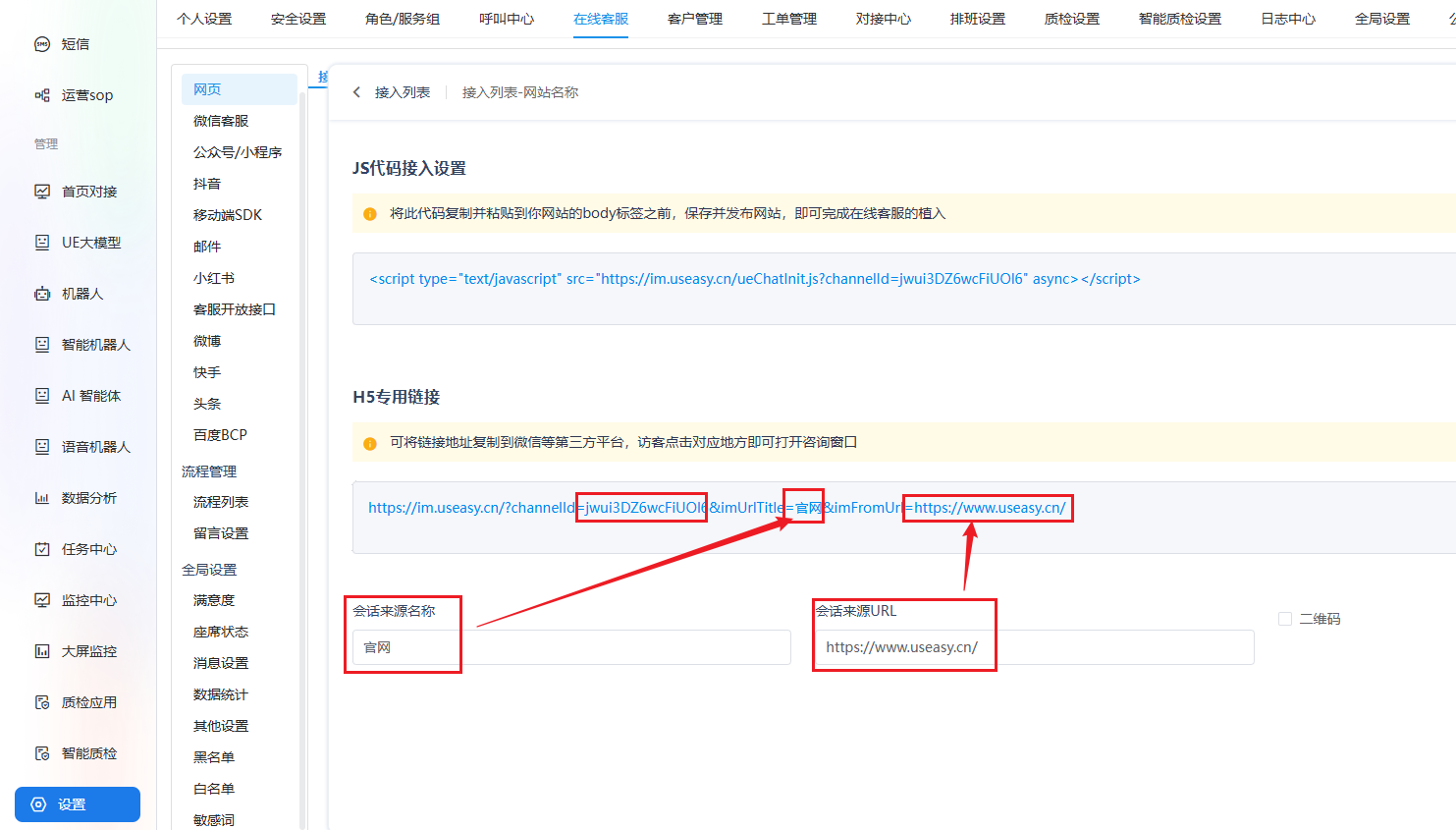Open the 呼叫中心 tab
Screen dimensions: 1456x830
(507, 19)
